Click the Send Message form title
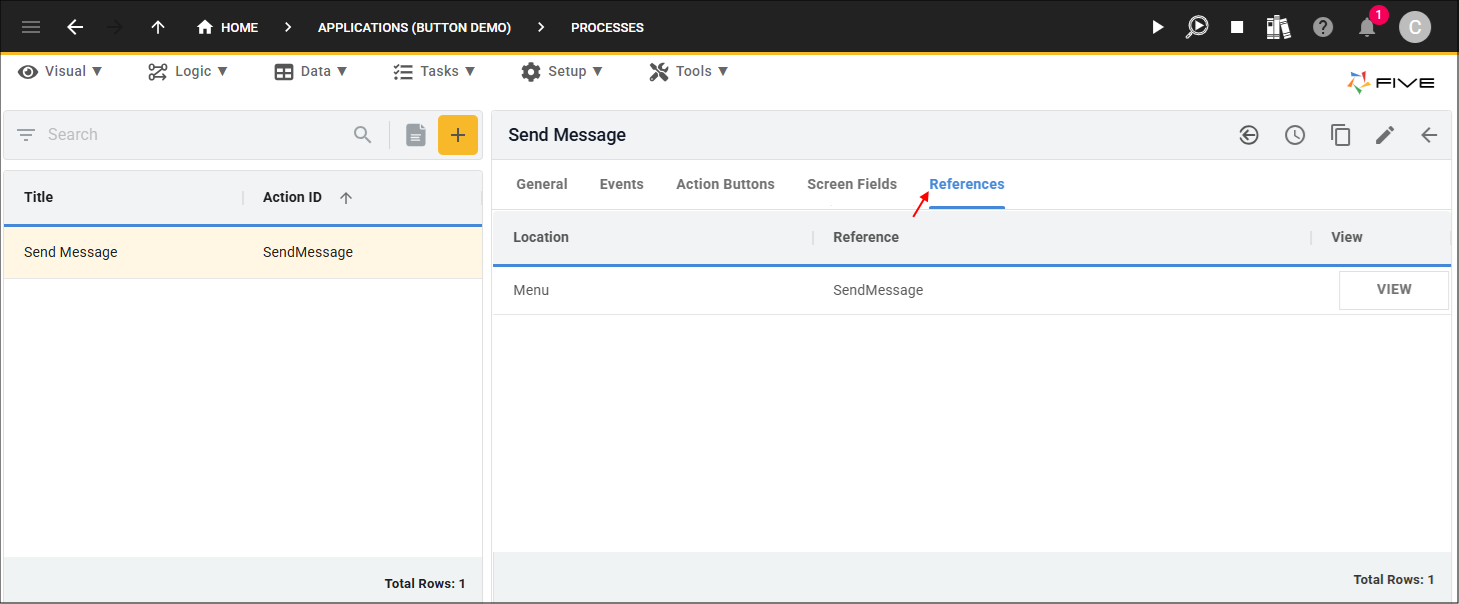The image size is (1459, 604). coord(567,135)
